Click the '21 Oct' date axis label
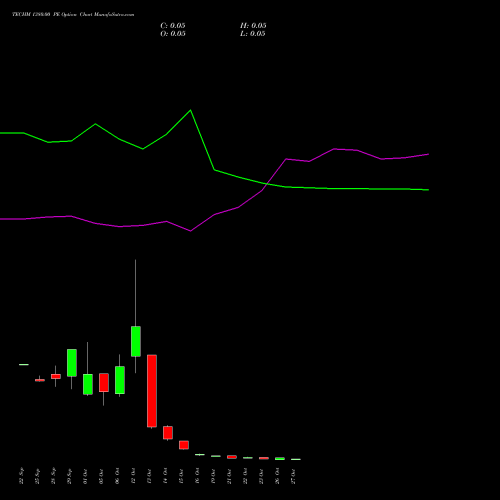 coord(230,476)
